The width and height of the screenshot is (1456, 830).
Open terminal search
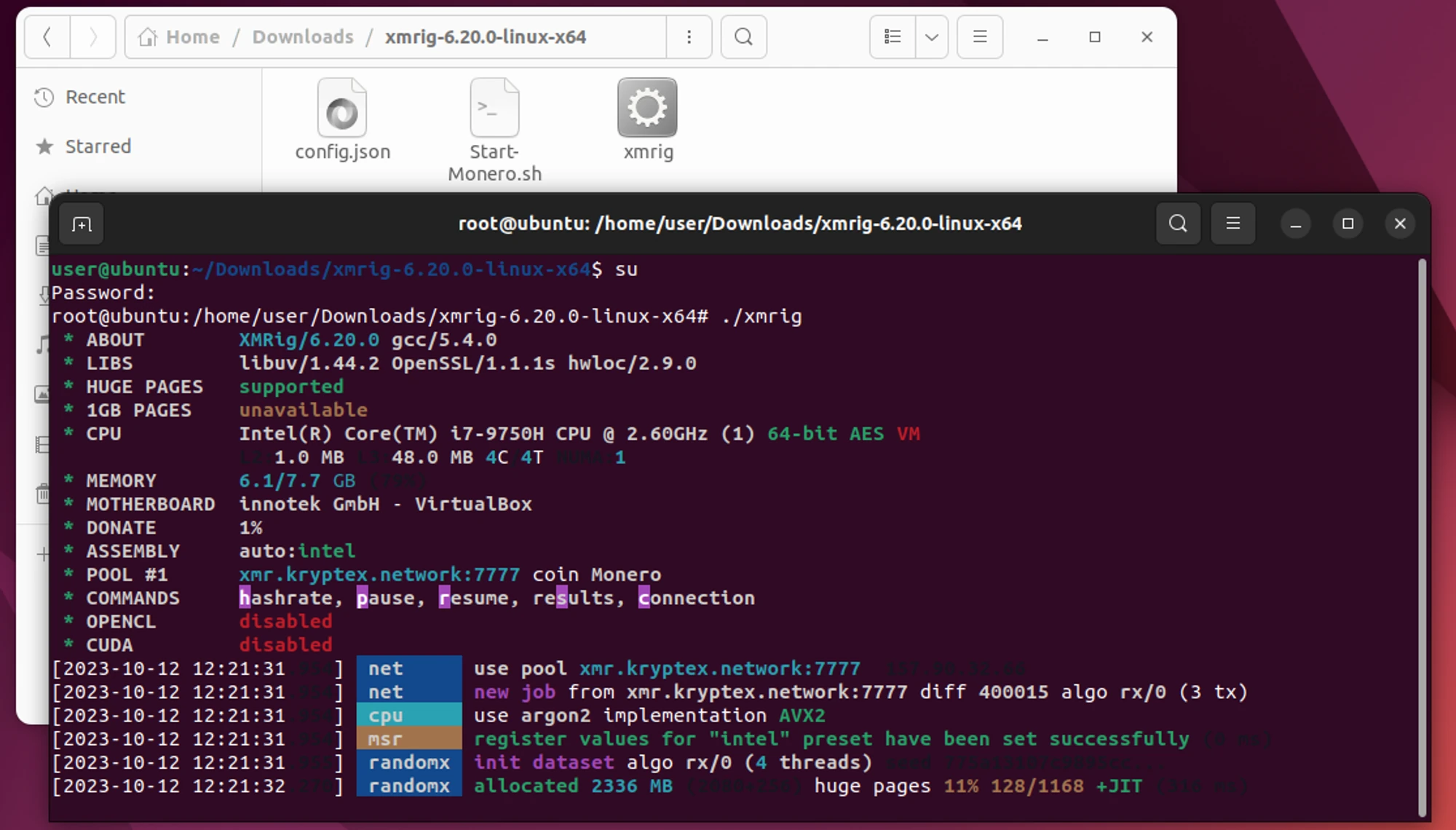tap(1178, 224)
